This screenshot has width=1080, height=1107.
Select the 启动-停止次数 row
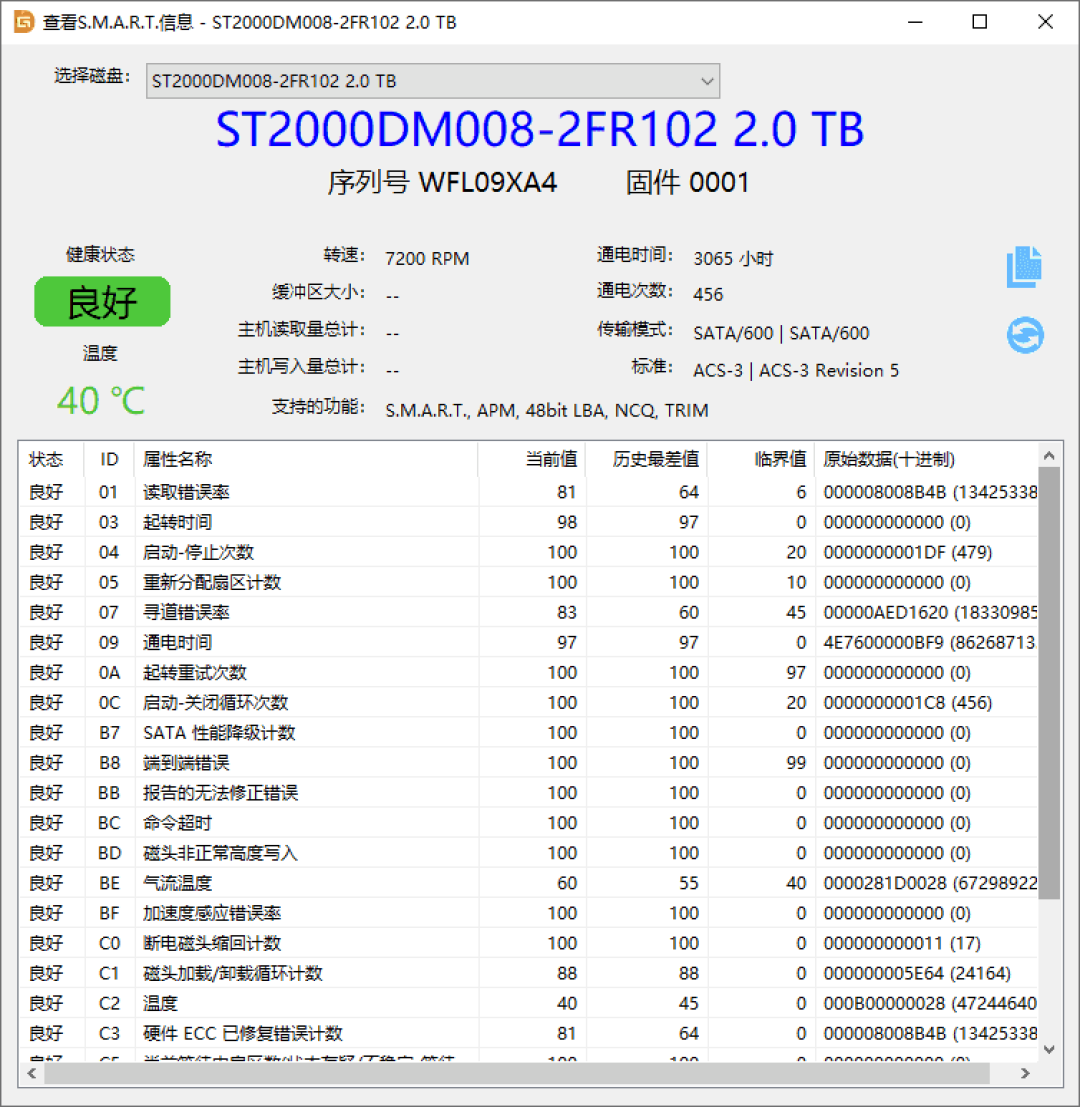(x=529, y=552)
